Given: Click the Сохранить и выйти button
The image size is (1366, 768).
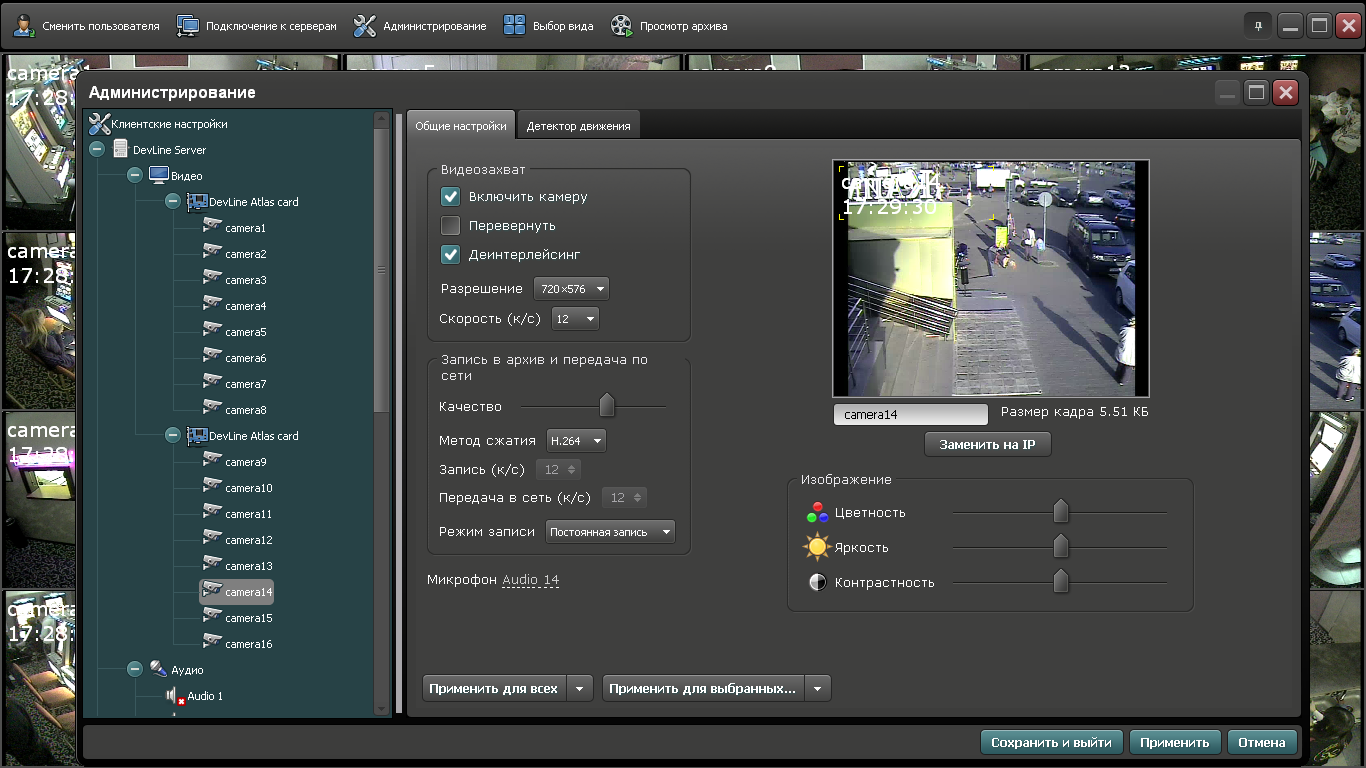Looking at the screenshot, I should pos(1051,742).
